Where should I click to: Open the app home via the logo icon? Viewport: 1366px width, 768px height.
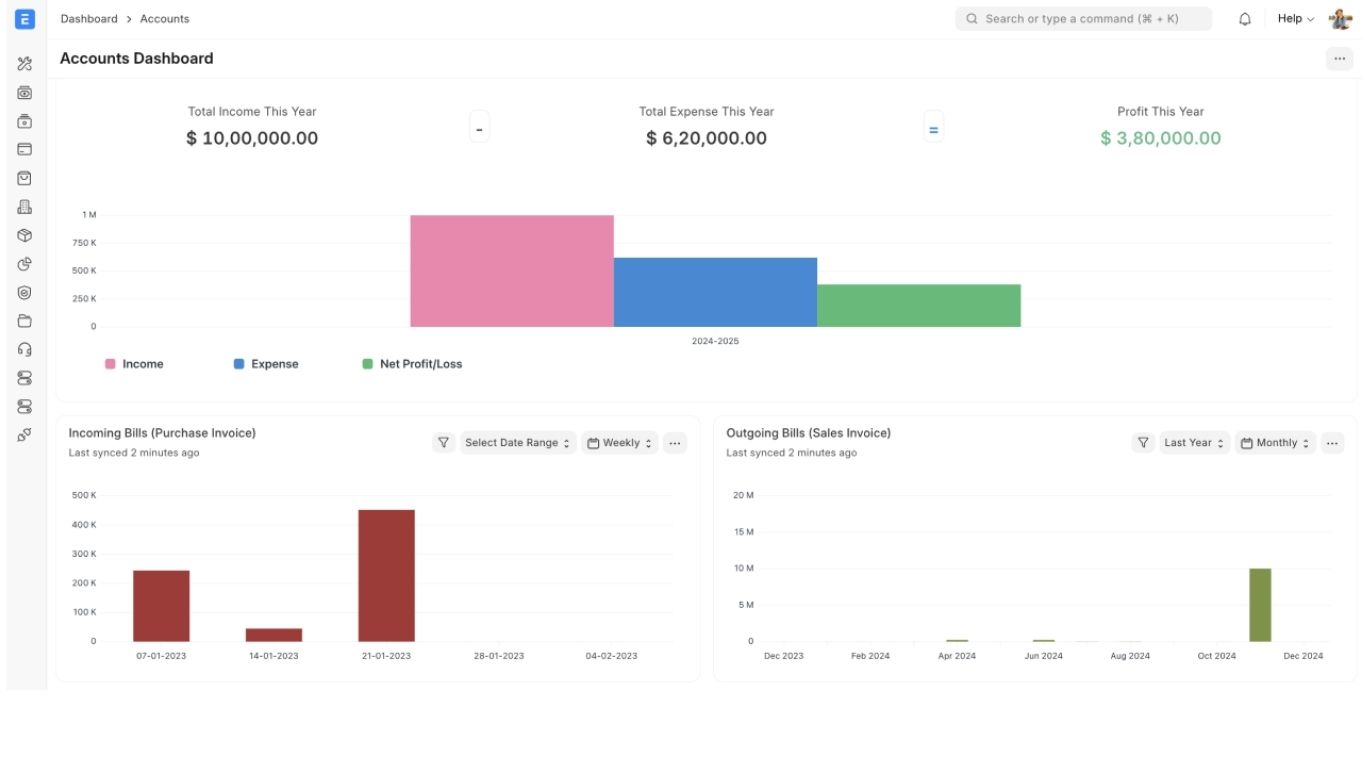point(24,18)
